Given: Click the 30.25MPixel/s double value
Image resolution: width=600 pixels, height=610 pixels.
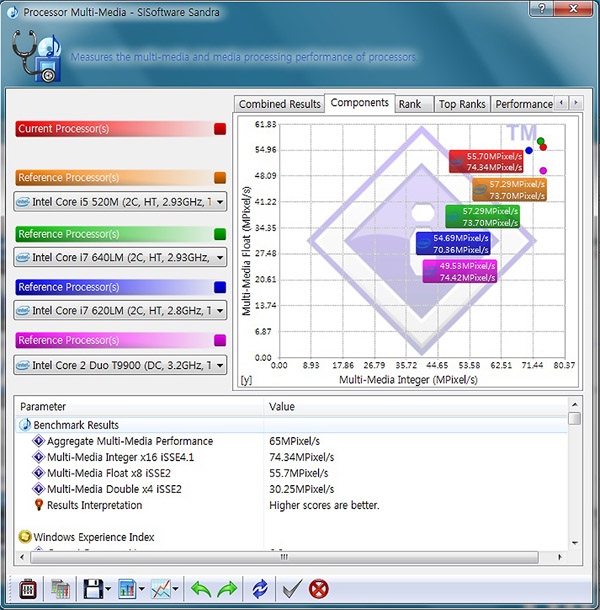Looking at the screenshot, I should pos(302,489).
